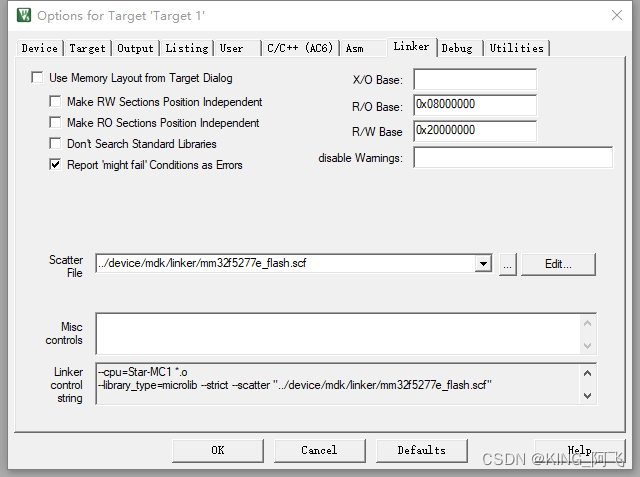Screen dimensions: 640x477
Task: Focus the disable Warnings field
Action: click(x=513, y=158)
